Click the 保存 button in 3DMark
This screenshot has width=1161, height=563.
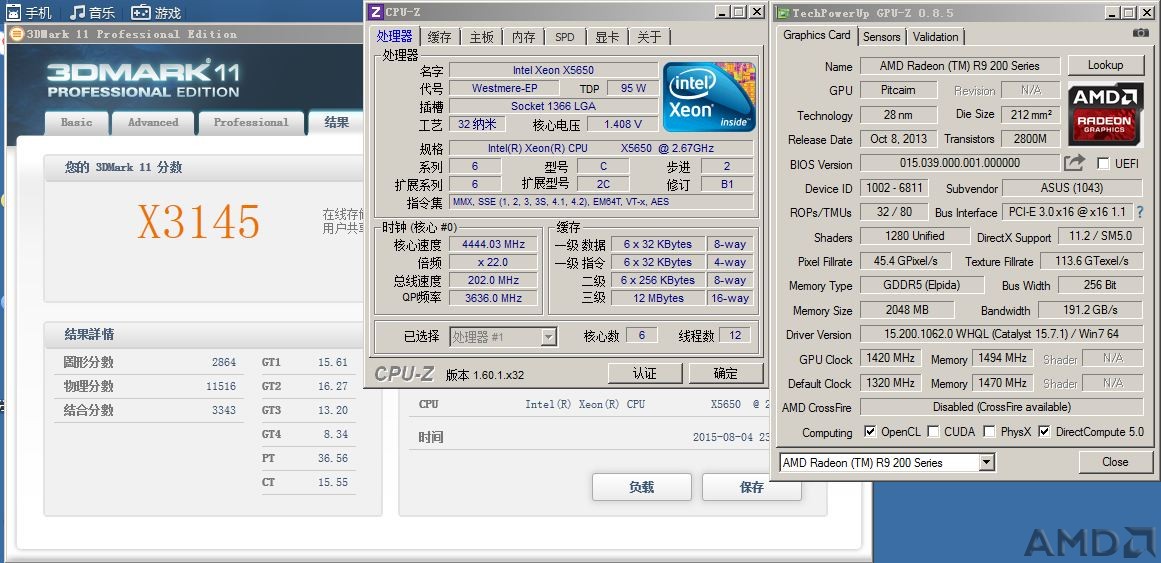tap(752, 487)
